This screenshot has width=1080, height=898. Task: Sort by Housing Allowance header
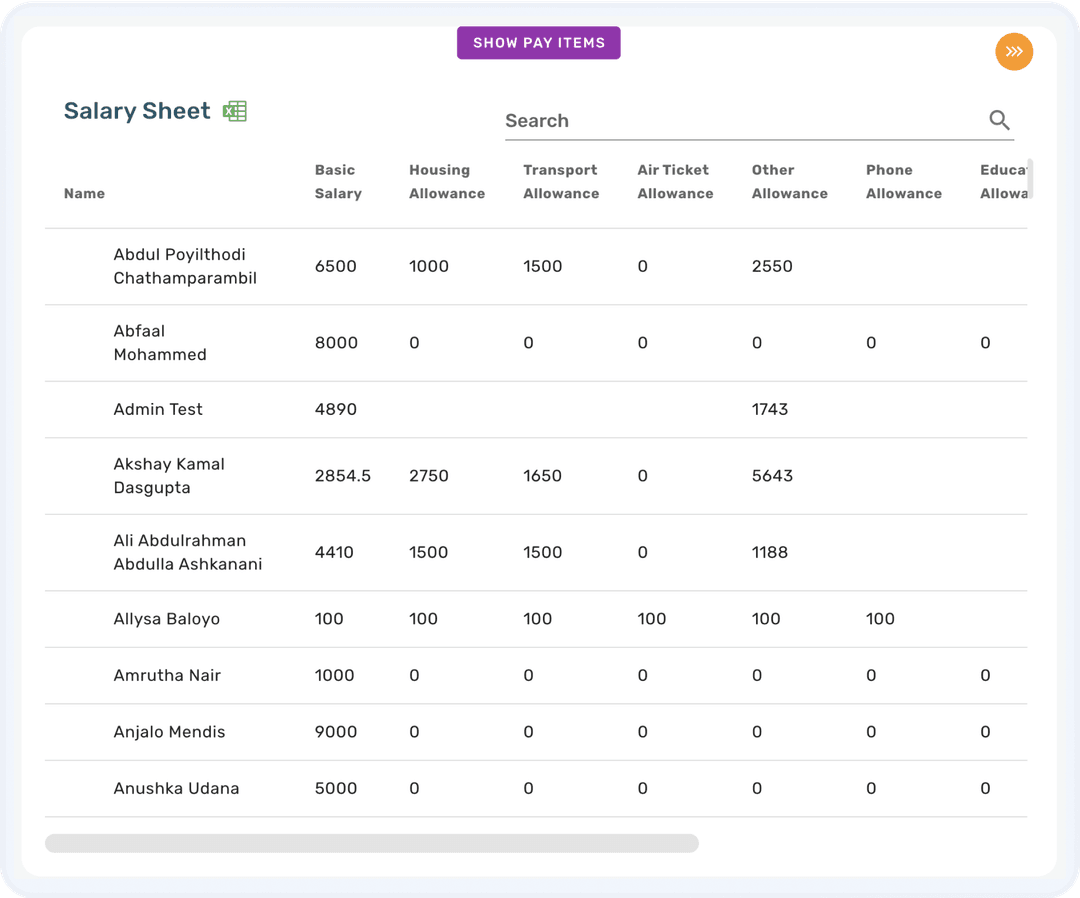pyautogui.click(x=446, y=181)
